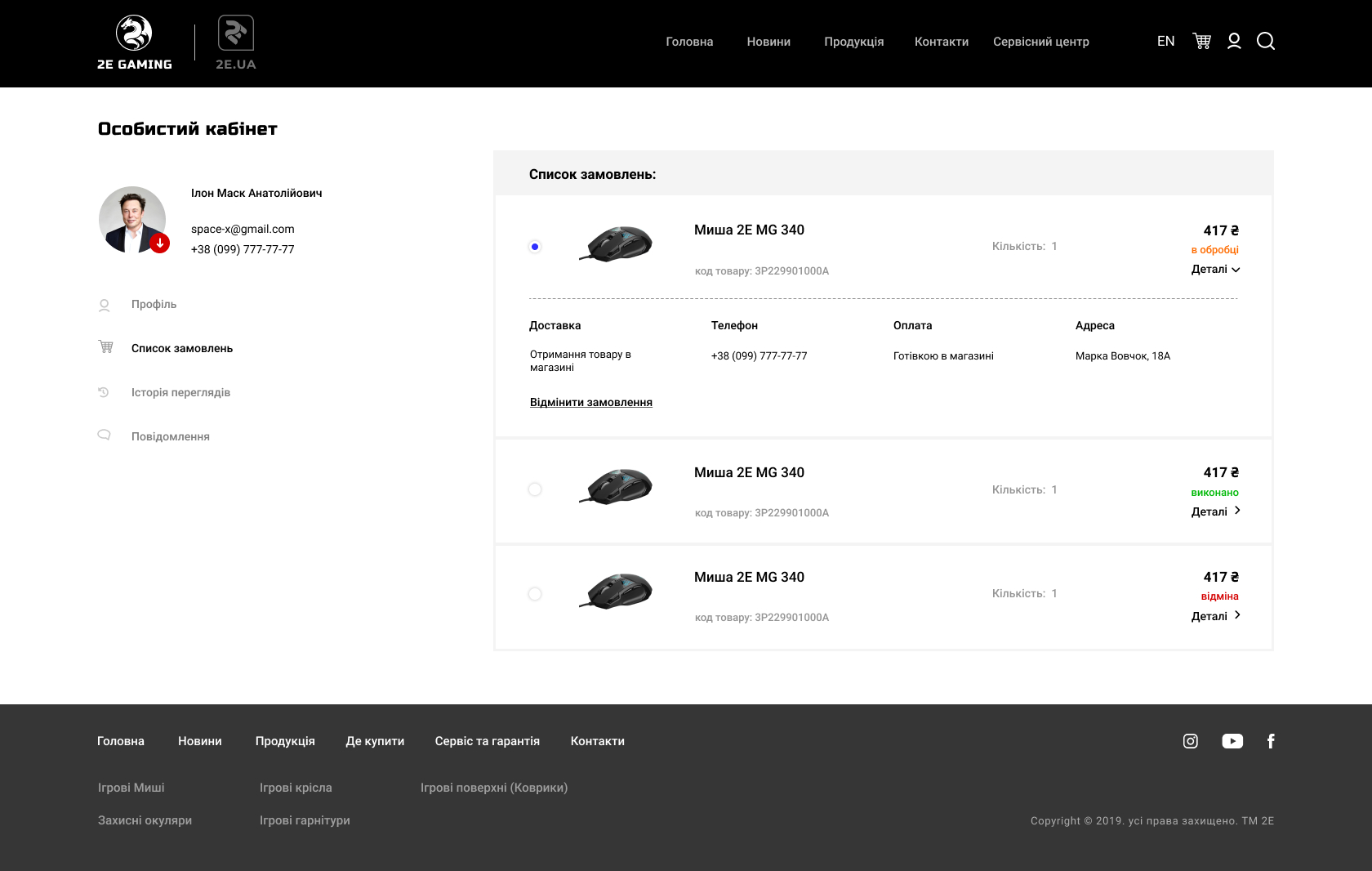Open Захисні окуляри footer category

[x=145, y=820]
